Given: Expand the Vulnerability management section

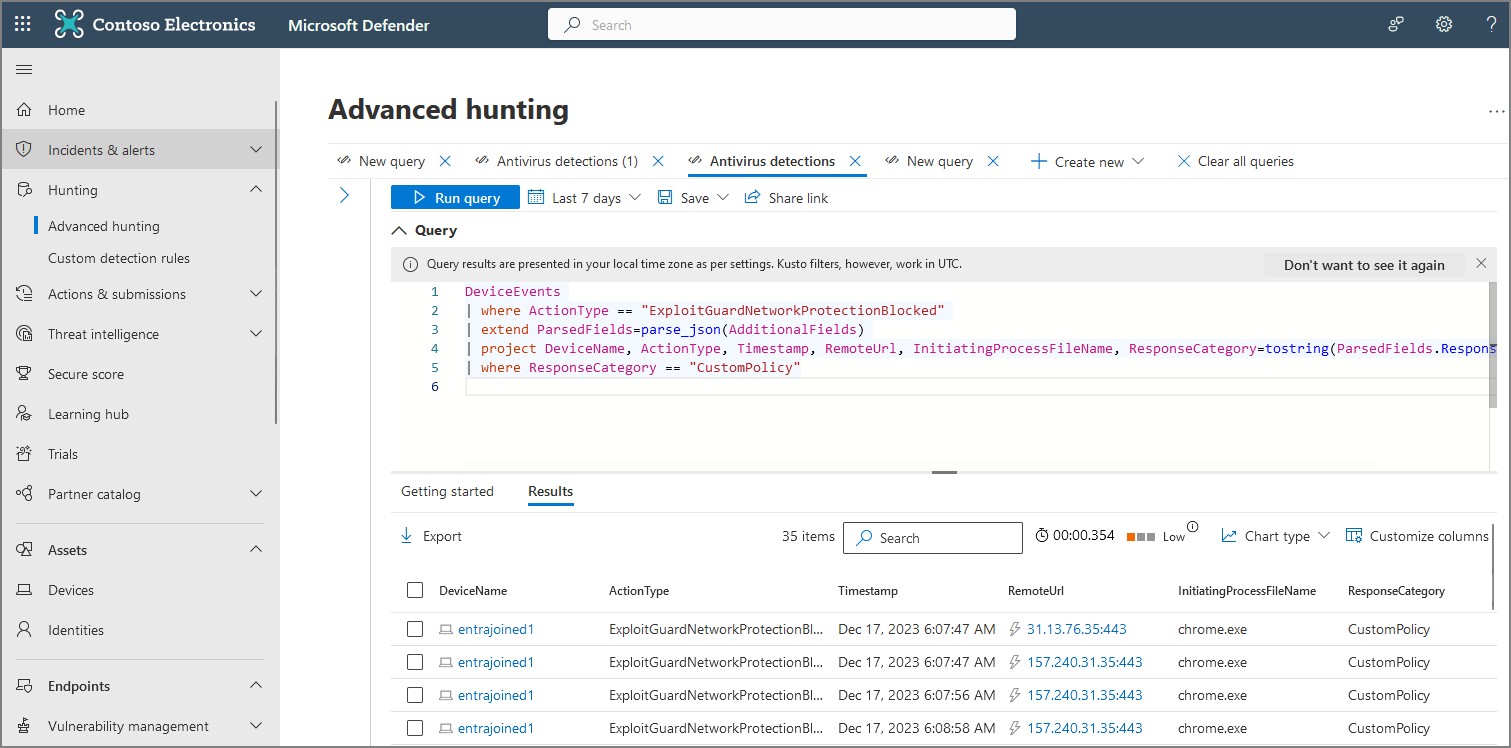Looking at the screenshot, I should pyautogui.click(x=256, y=726).
